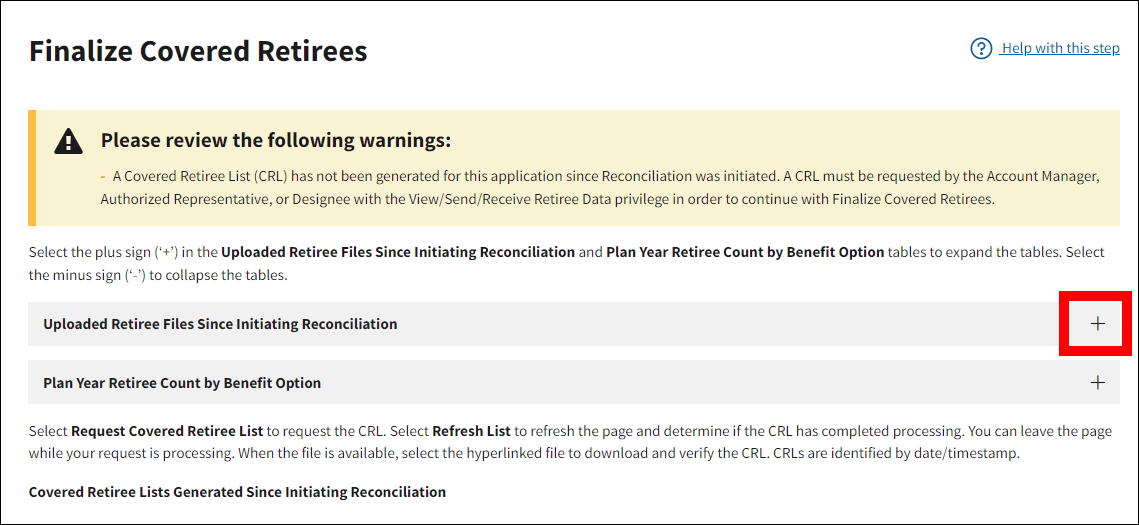The image size is (1139, 525).
Task: Click 'Covered Retiree Lists Generated Since Initiating Reconciliation' heading
Action: (x=237, y=492)
